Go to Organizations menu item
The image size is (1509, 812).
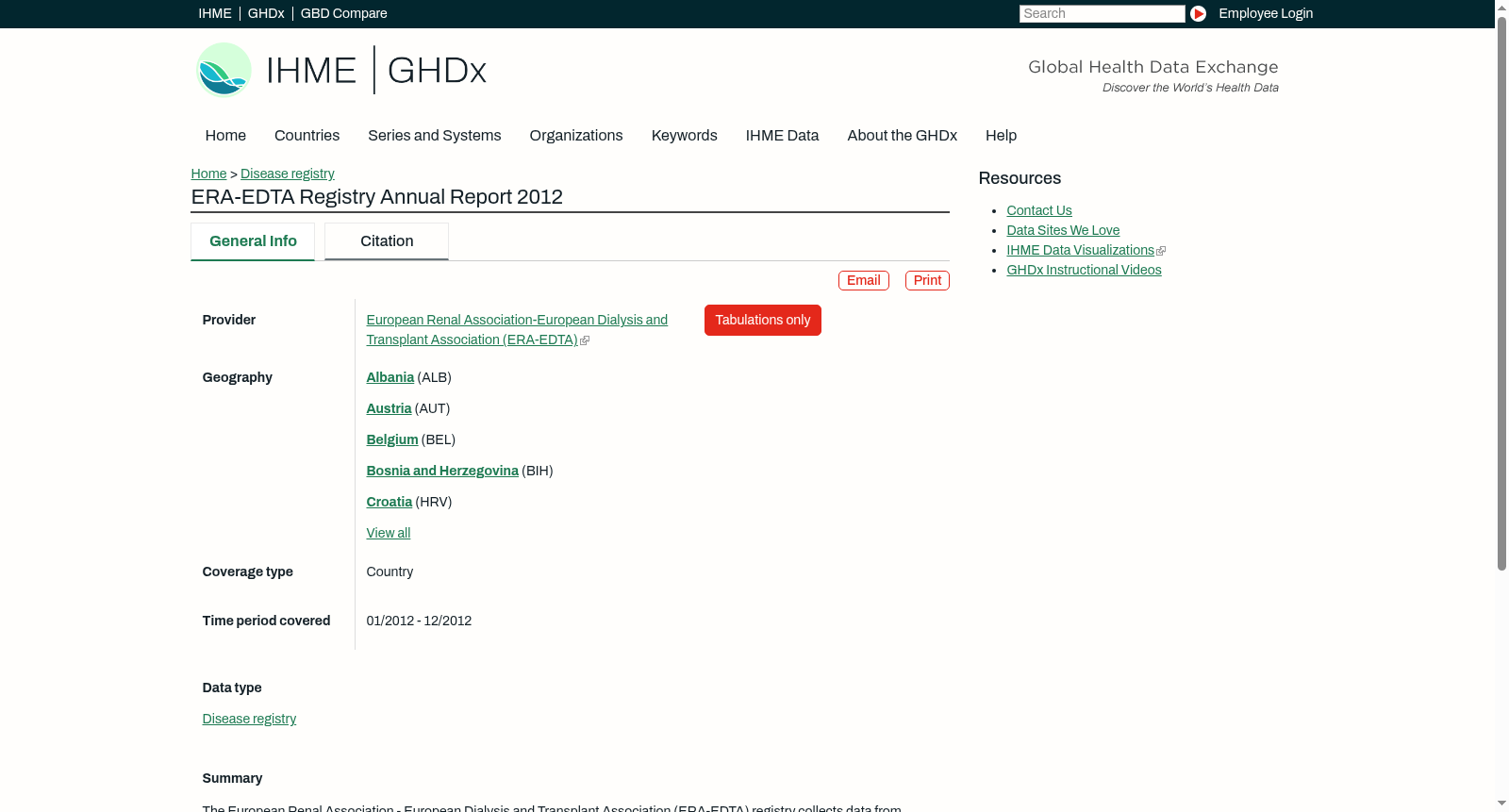576,136
